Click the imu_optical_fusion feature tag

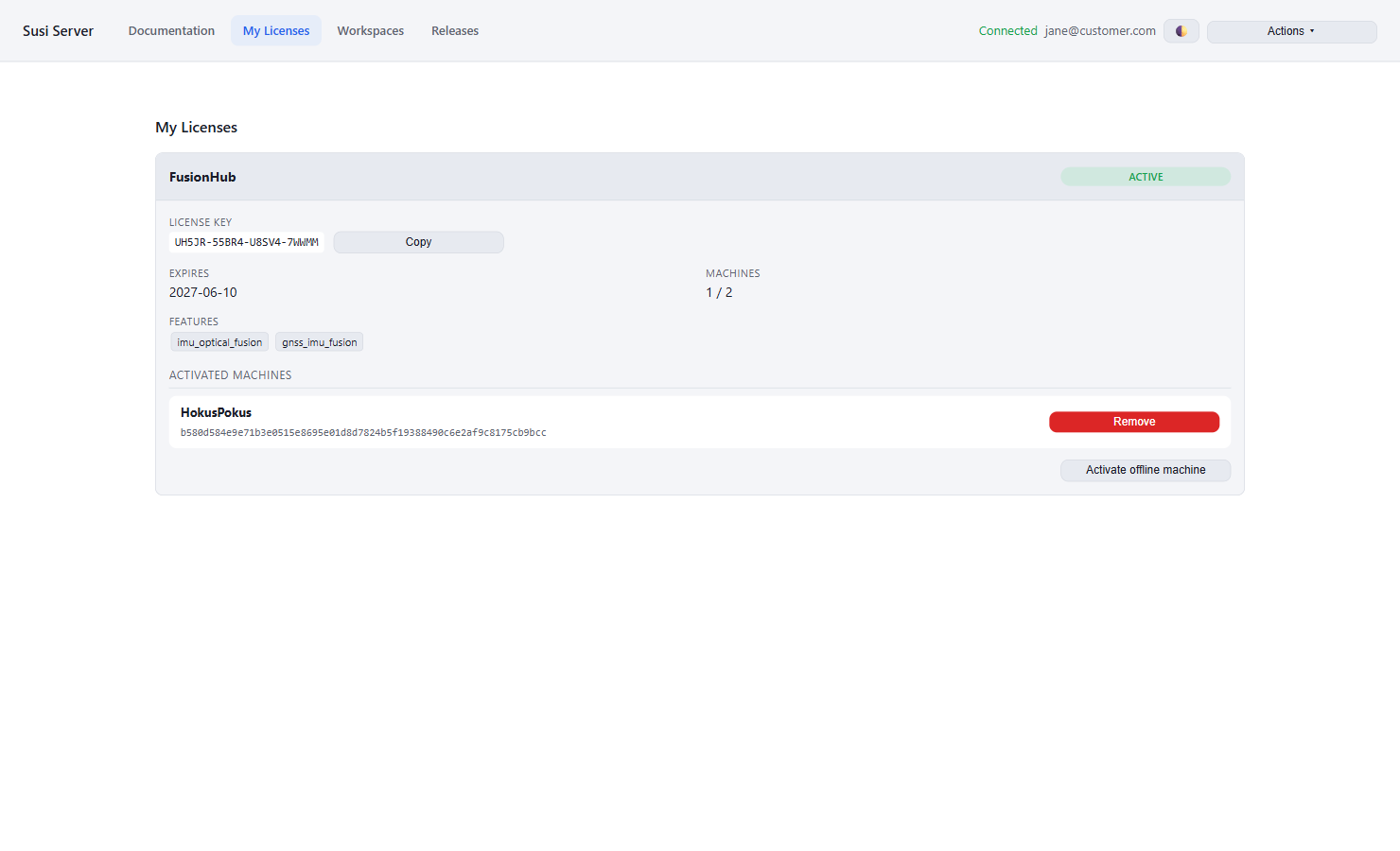tap(219, 342)
